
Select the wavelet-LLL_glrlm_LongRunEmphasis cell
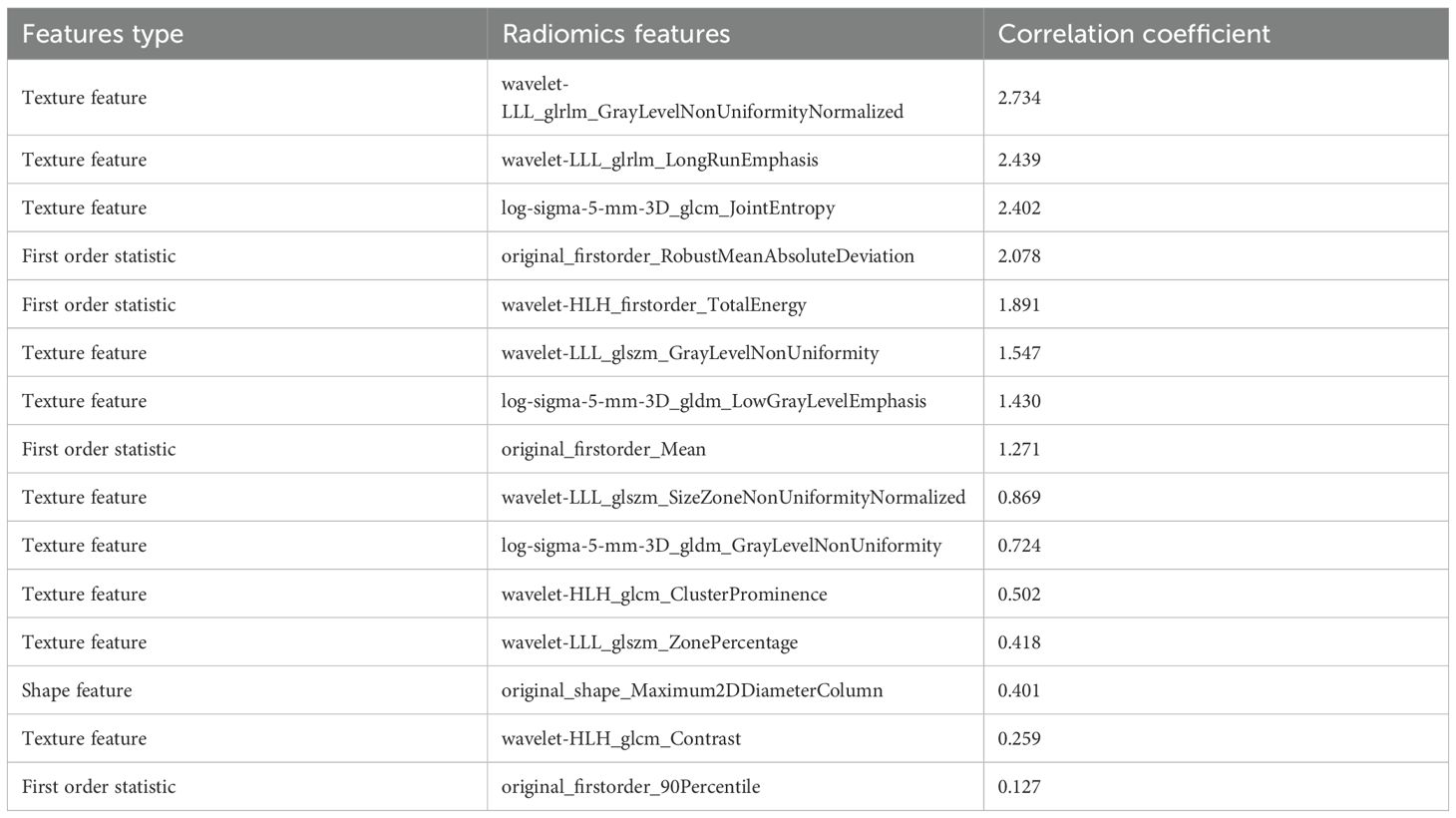(x=660, y=160)
